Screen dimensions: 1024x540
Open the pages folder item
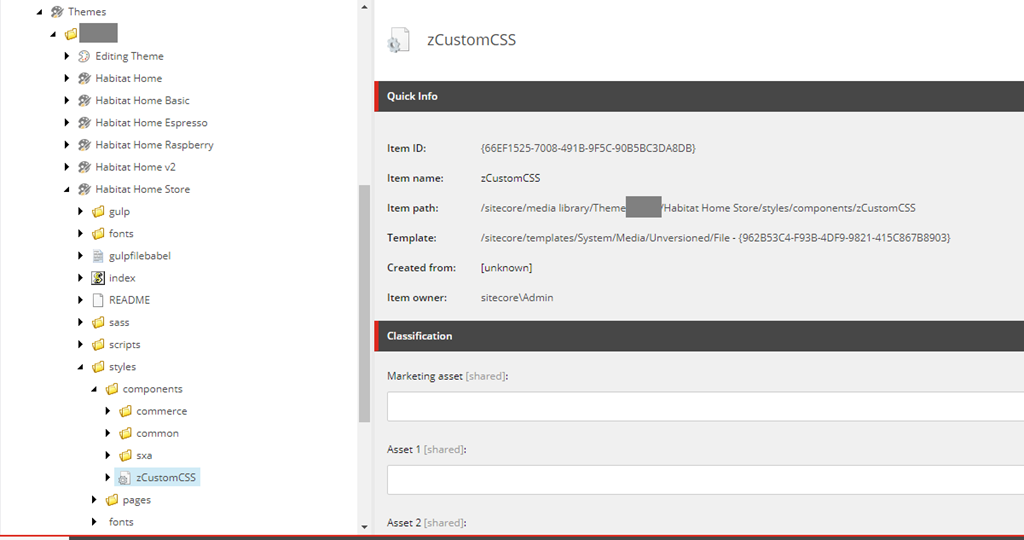[136, 500]
